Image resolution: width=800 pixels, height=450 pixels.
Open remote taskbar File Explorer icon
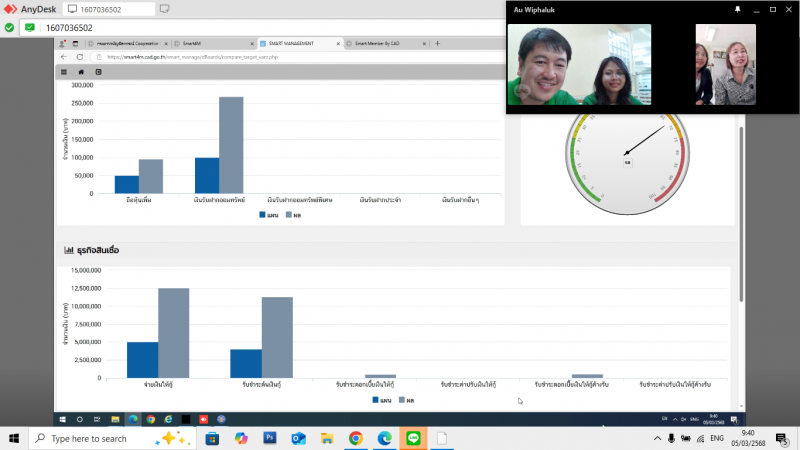115,419
